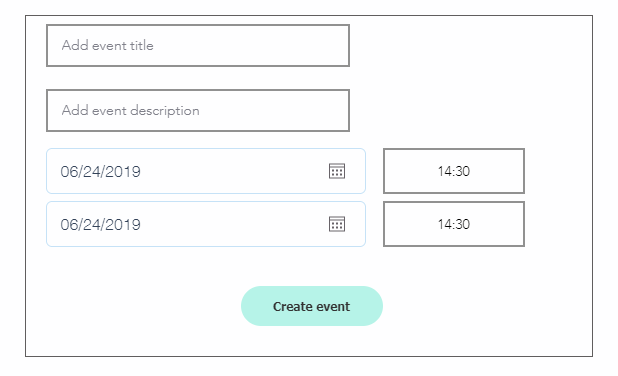Screen dimensions: 618x376
Task: Open the start date calendar picker icon
Action: point(337,171)
